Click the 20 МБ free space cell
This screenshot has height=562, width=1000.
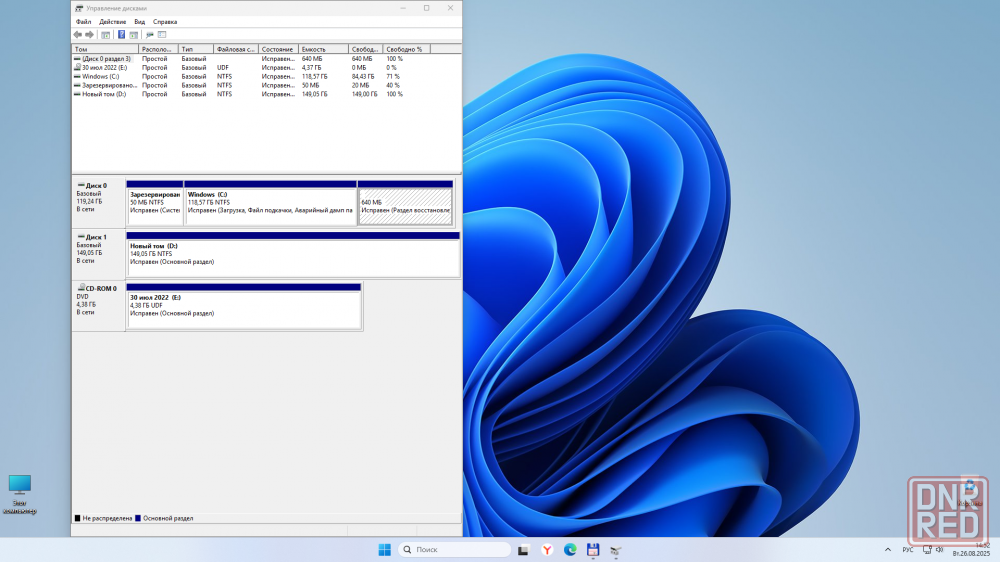click(360, 85)
